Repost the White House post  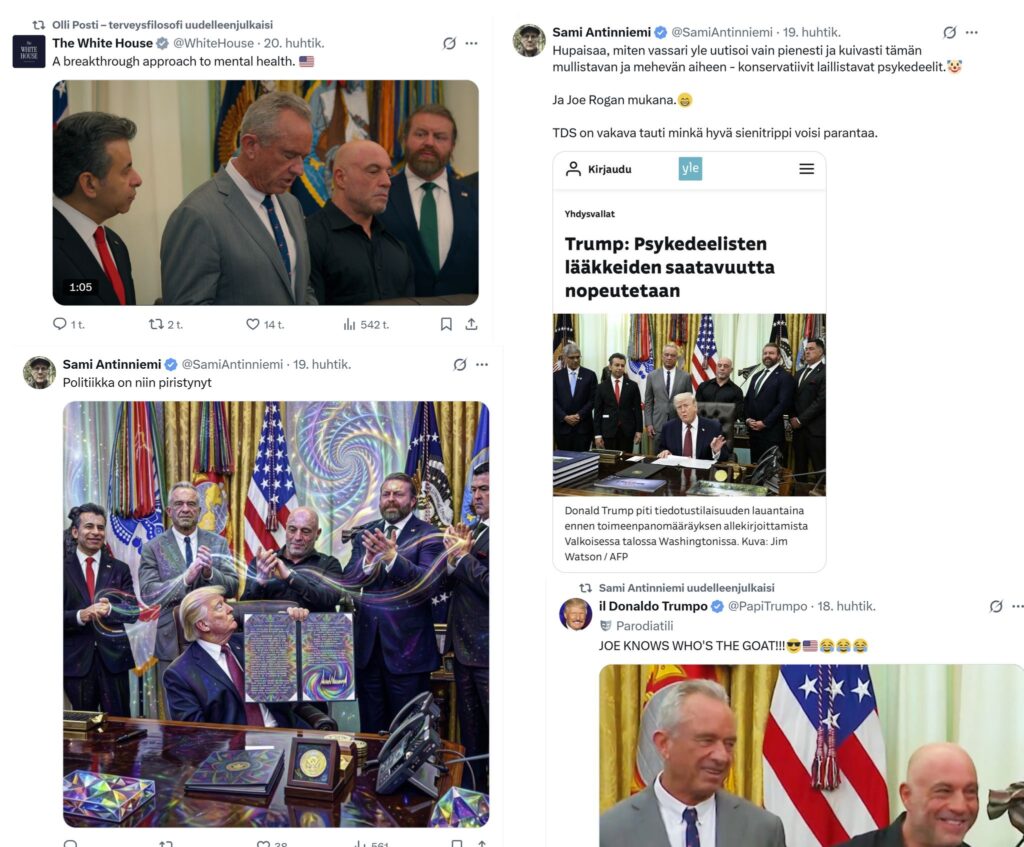coord(156,324)
